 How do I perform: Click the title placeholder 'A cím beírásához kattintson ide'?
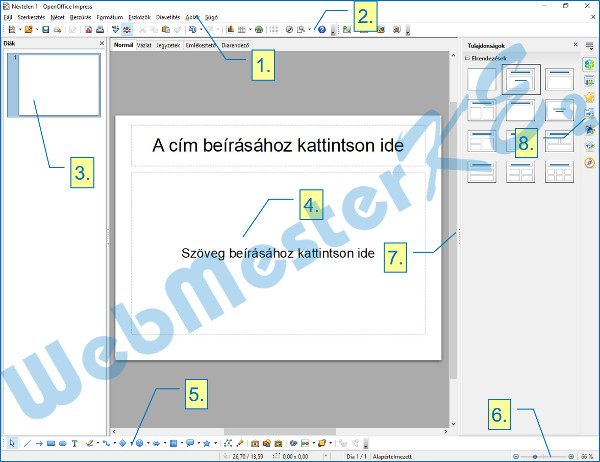tap(278, 145)
